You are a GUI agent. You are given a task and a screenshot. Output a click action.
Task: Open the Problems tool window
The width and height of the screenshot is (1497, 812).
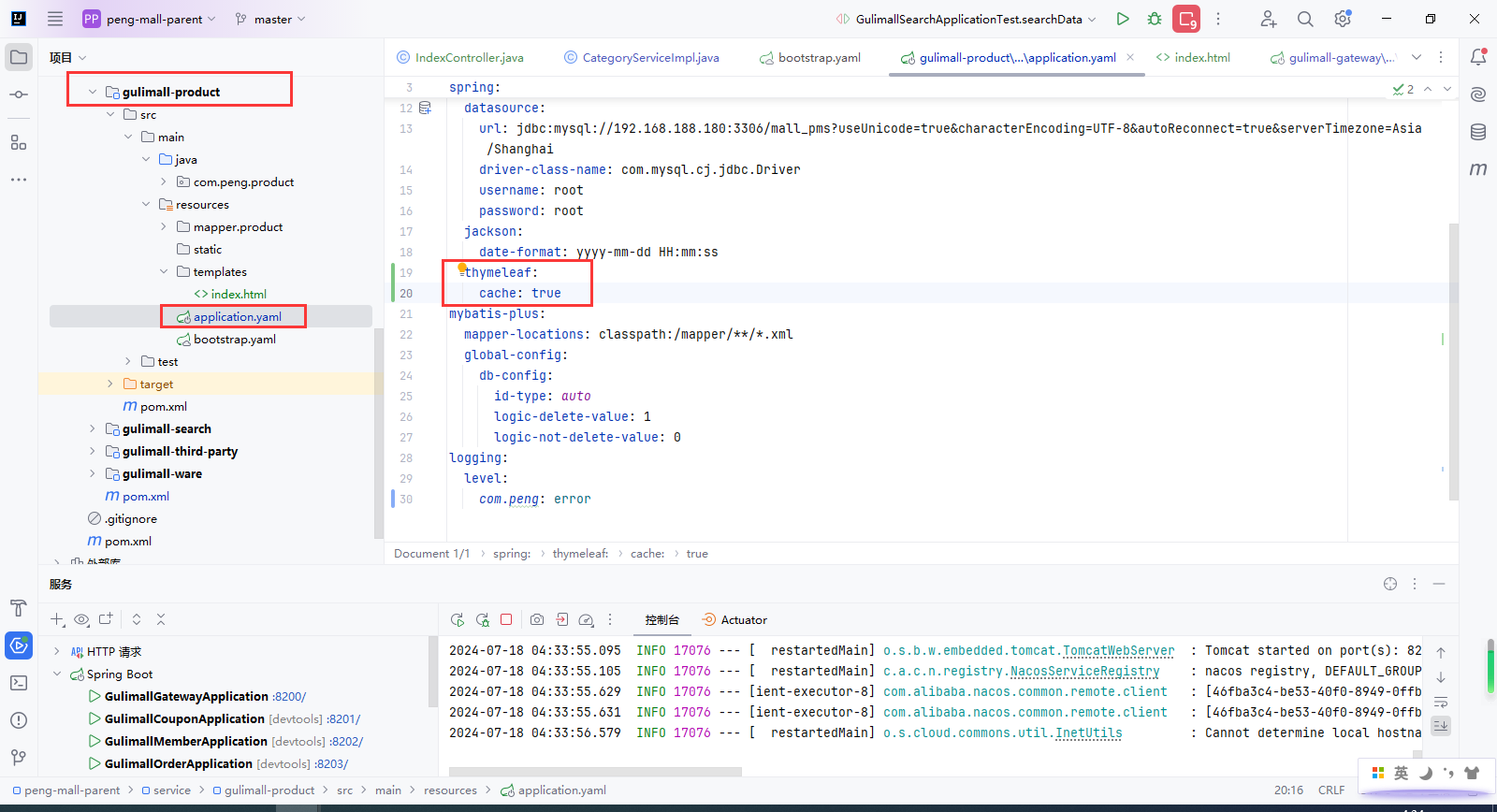[19, 720]
